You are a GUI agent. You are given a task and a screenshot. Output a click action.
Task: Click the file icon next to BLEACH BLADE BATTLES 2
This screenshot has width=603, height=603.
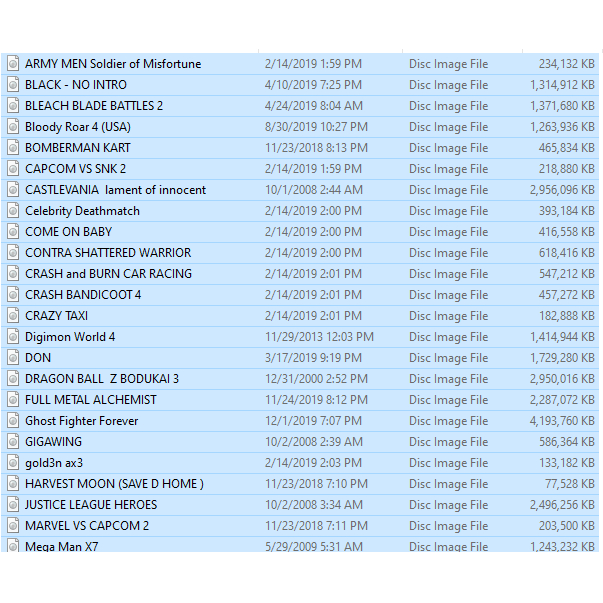[13, 106]
